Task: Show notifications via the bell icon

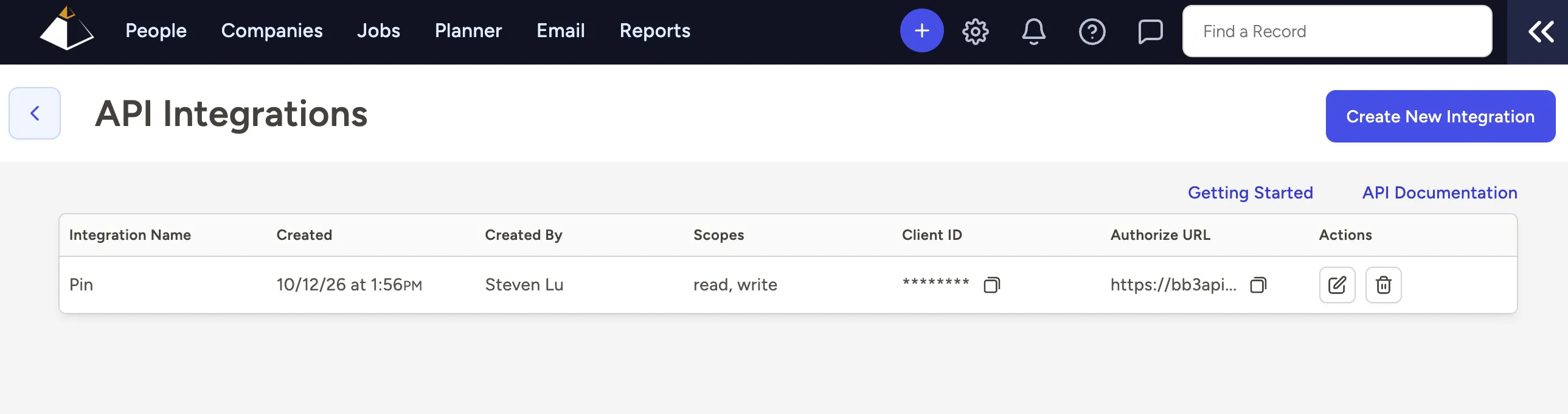Action: (x=1033, y=31)
